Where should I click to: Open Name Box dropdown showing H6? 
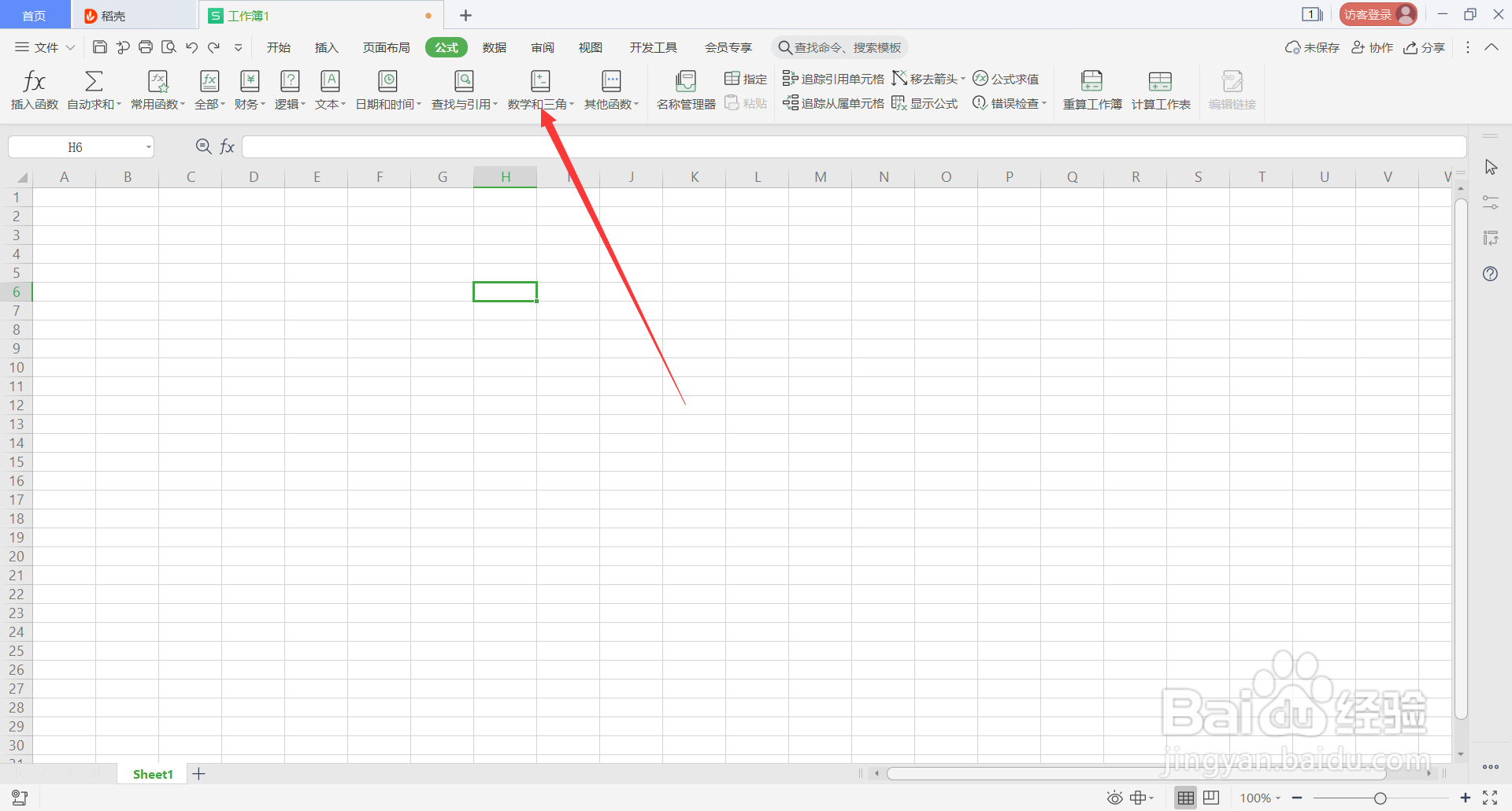click(148, 147)
